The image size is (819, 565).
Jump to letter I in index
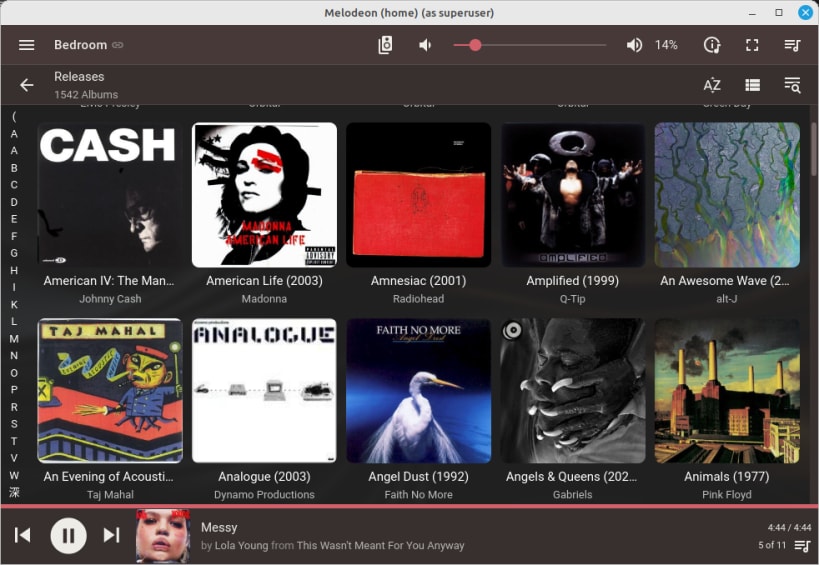[14, 287]
